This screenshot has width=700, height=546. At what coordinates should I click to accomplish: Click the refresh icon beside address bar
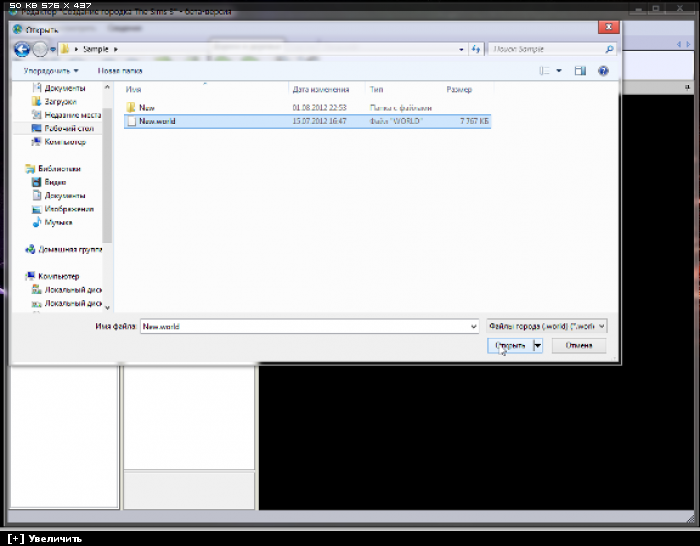point(476,48)
